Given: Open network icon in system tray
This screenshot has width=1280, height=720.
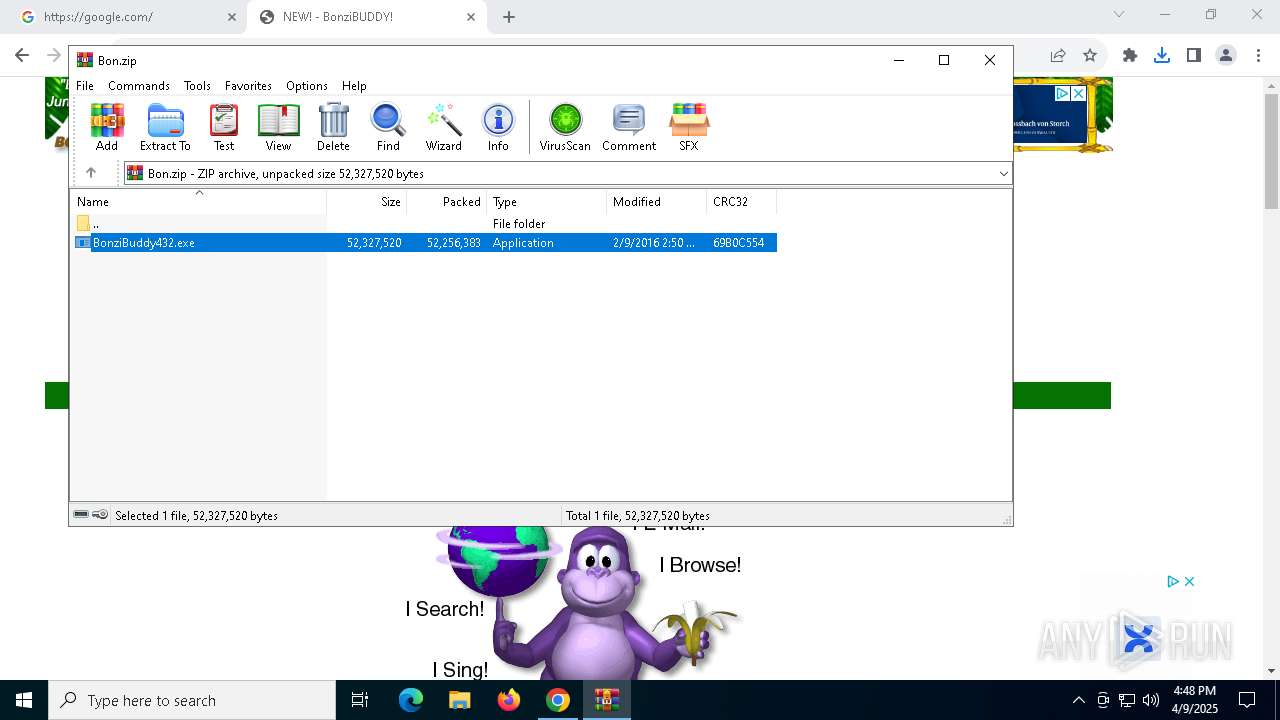Looking at the screenshot, I should pos(1127,700).
